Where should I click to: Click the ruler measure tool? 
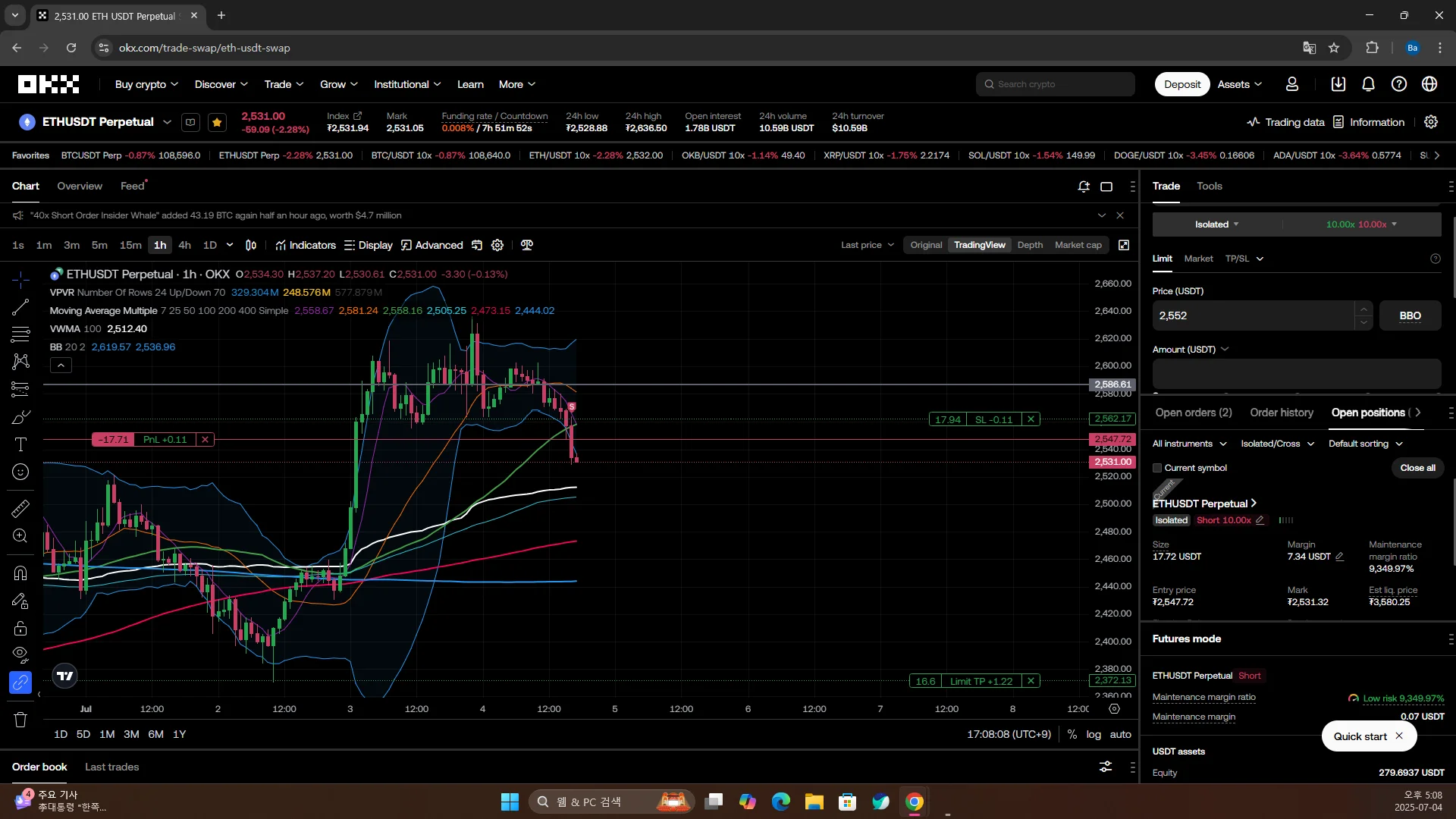click(x=20, y=508)
